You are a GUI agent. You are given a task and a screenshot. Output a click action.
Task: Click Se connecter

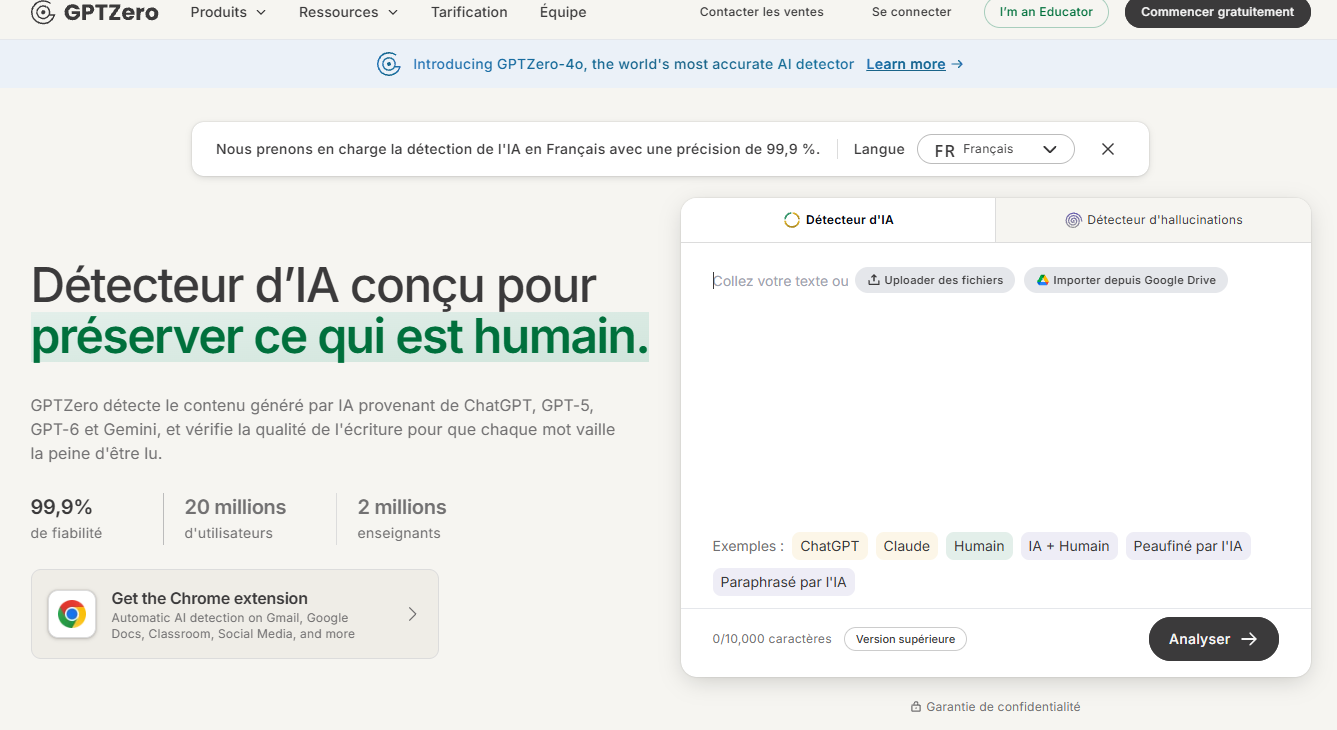[x=912, y=12]
